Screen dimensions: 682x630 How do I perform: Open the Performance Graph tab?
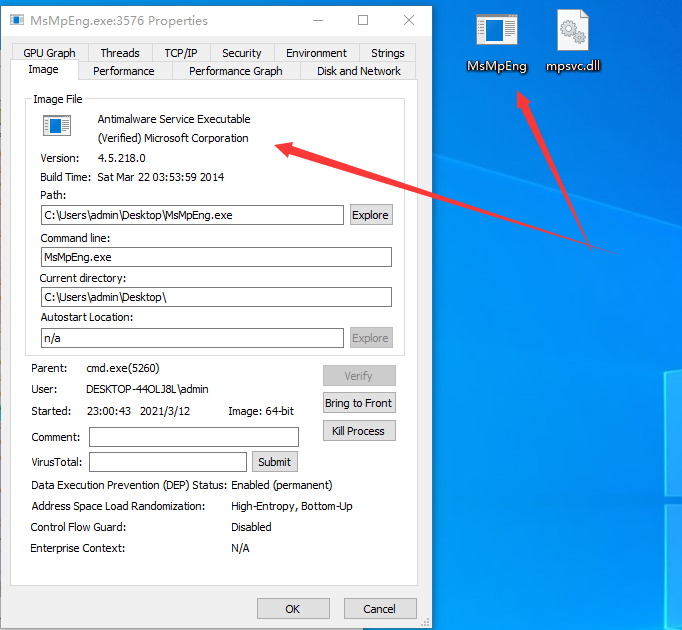pos(236,71)
